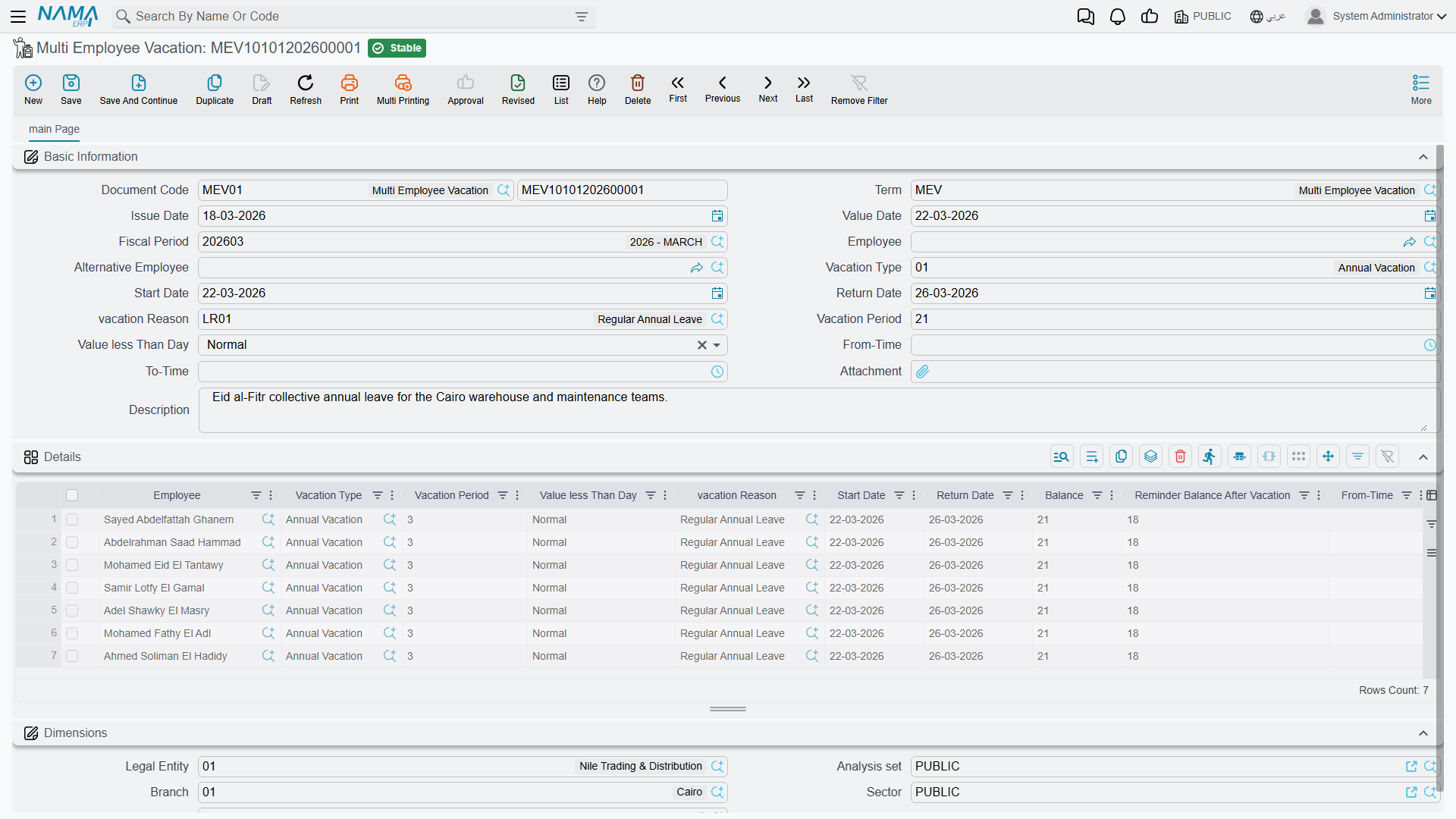
Task: Click the Attachment paperclip icon
Action: tap(922, 372)
